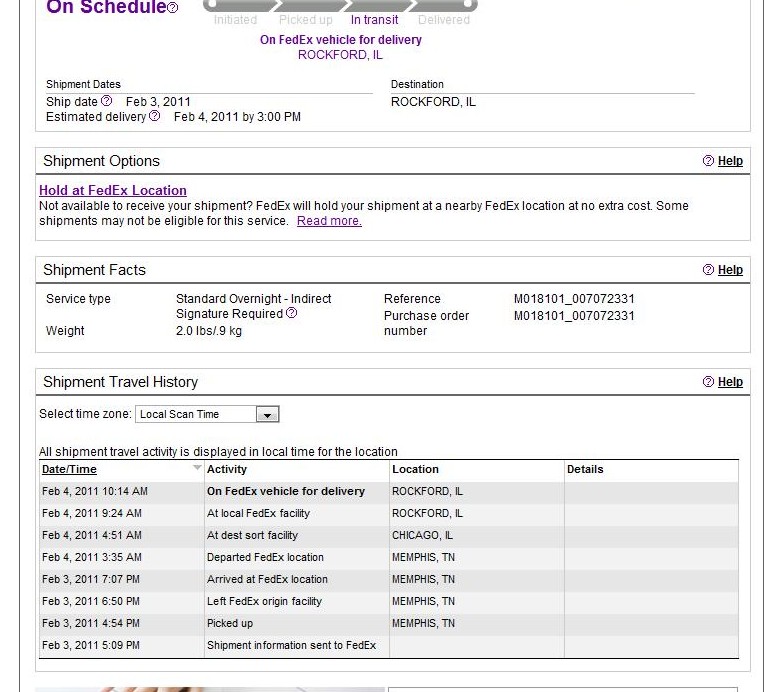This screenshot has width=774, height=692.
Task: Click the question mark icon next to Ship date
Action: [x=107, y=101]
